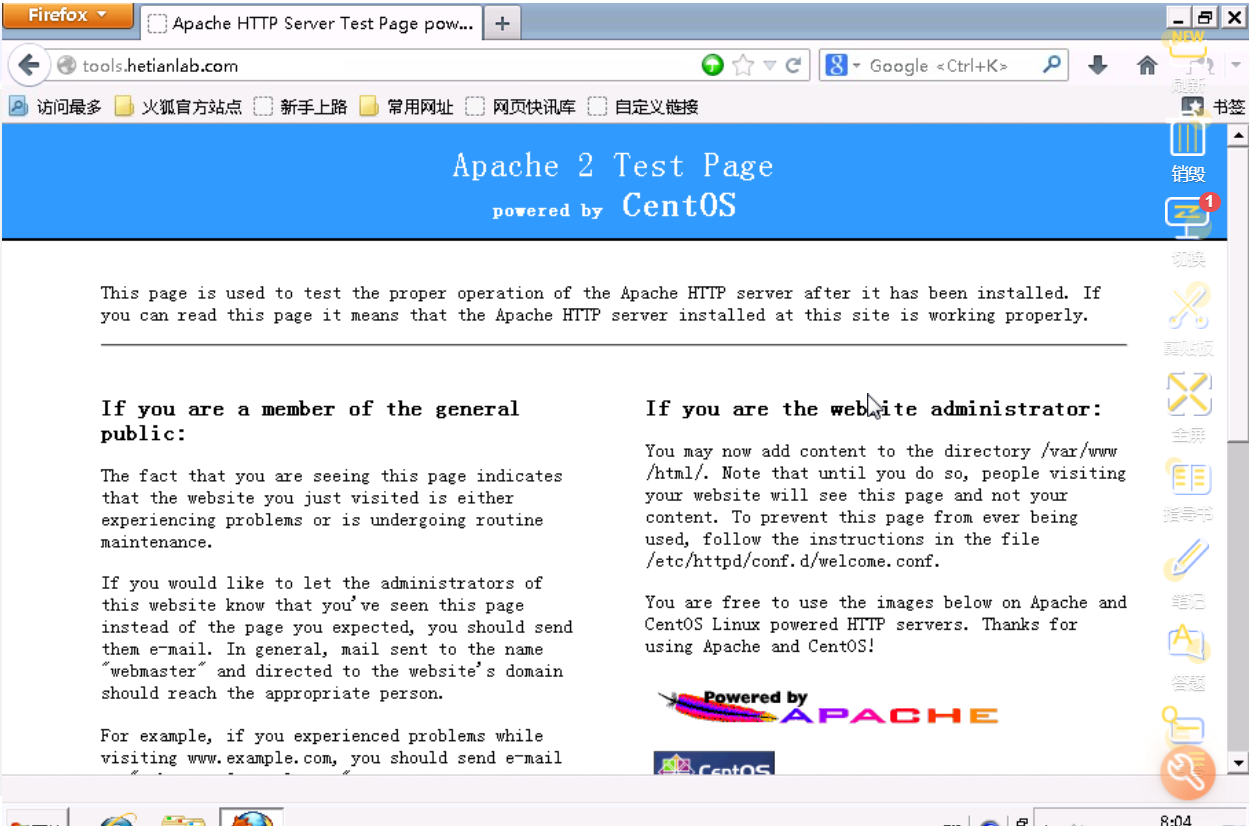Click the orange wrench floating button
Image resolution: width=1249 pixels, height=826 pixels.
(1188, 772)
